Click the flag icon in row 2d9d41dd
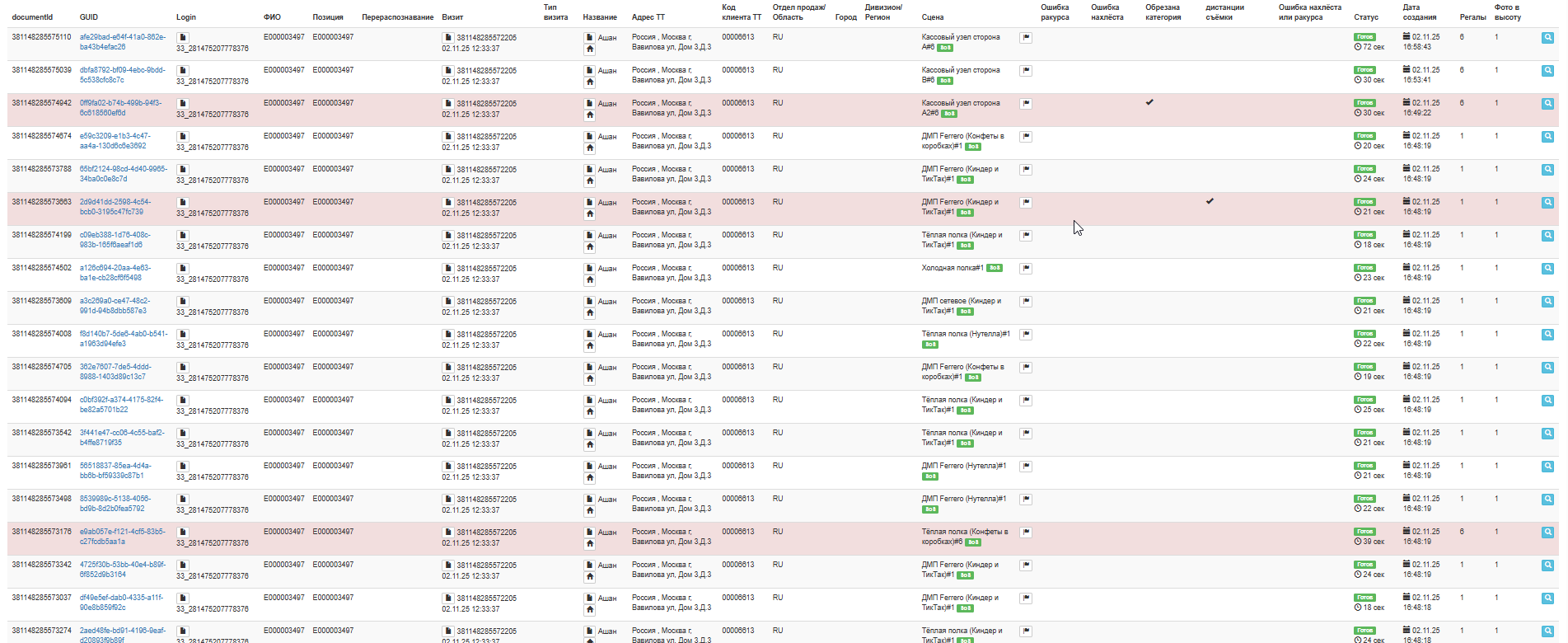This screenshot has width=1568, height=643. [x=1026, y=202]
